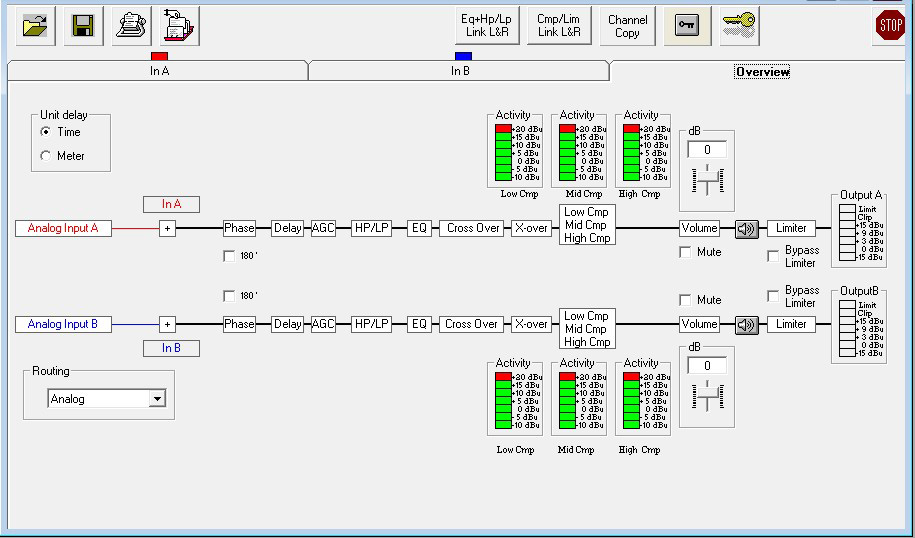The image size is (915, 538).
Task: Click the gold key icon
Action: (738, 26)
